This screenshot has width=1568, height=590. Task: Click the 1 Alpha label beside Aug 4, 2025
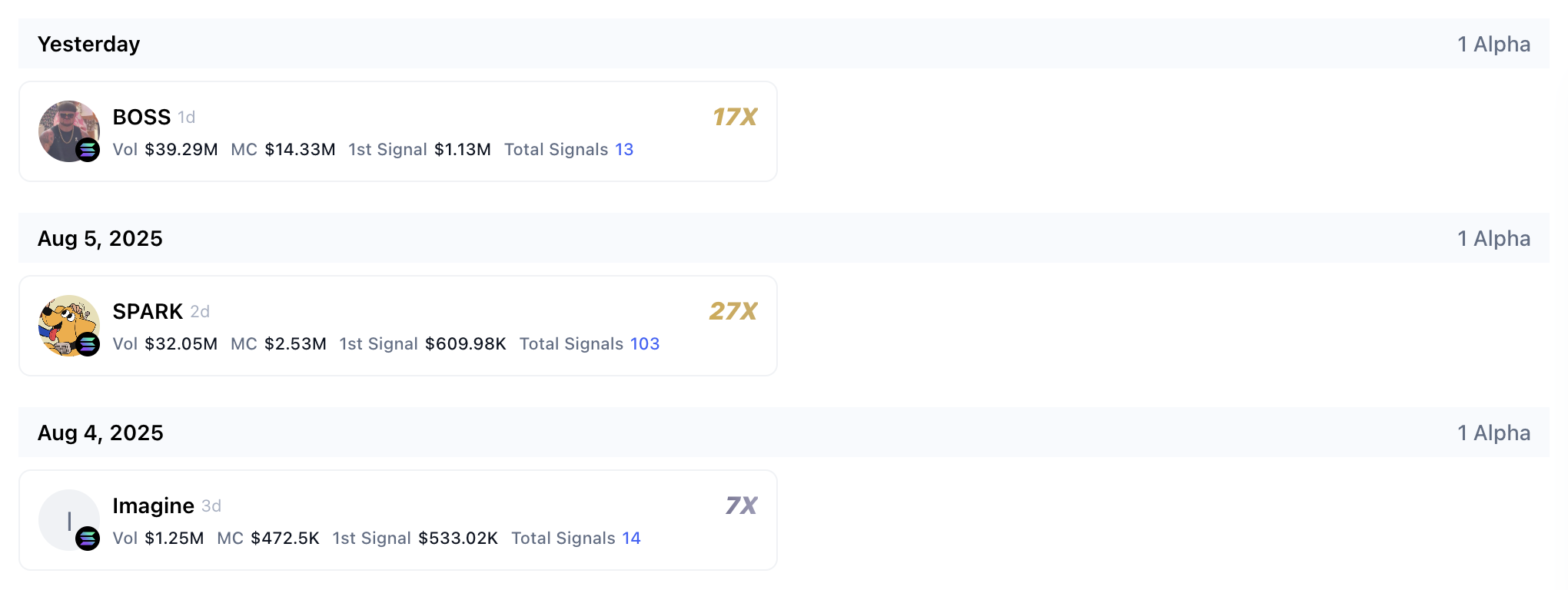[x=1493, y=433]
